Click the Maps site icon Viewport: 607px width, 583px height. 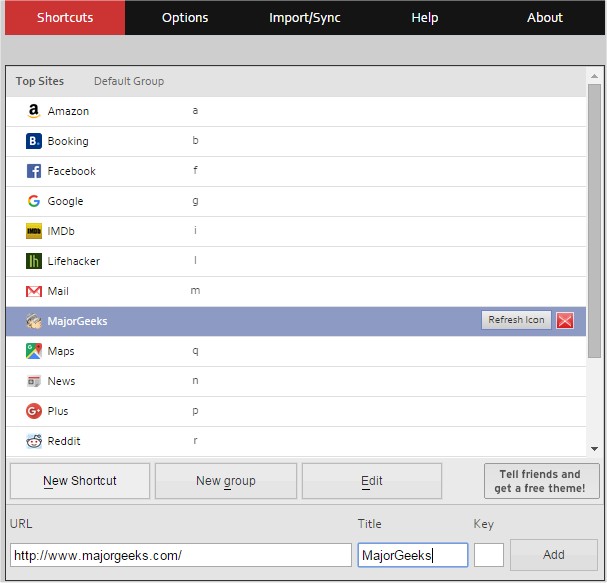[34, 351]
